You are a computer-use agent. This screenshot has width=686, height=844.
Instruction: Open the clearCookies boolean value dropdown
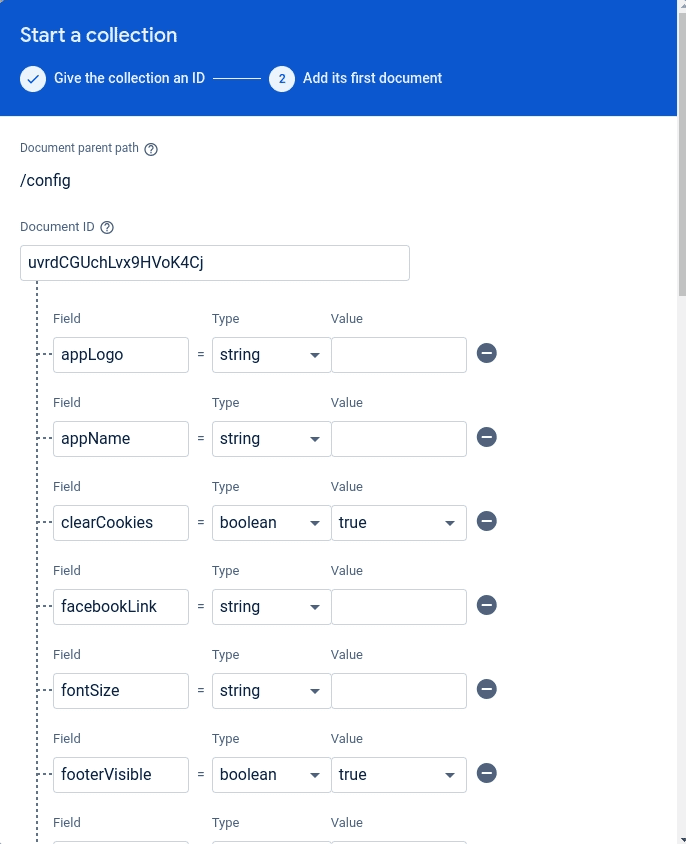tap(398, 522)
